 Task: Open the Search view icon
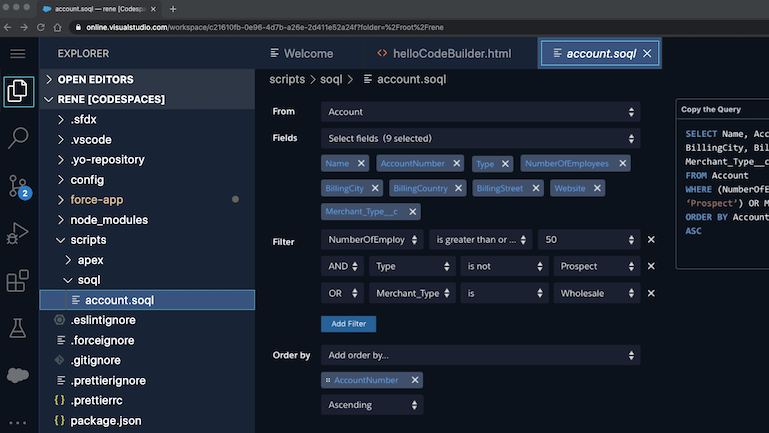[18, 138]
